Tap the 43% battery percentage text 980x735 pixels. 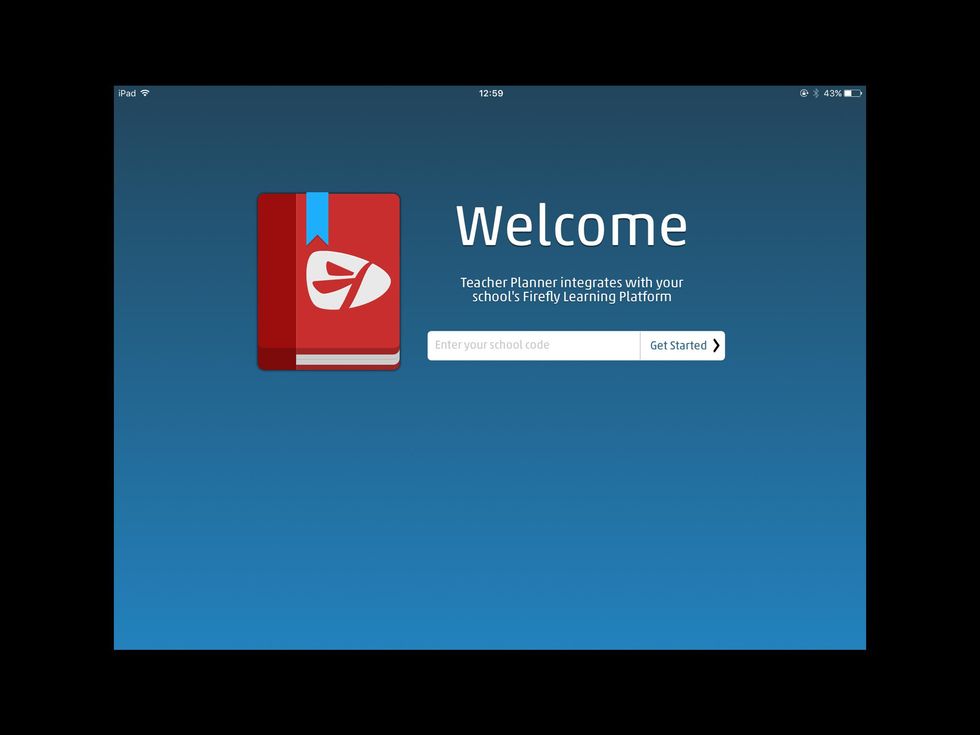(833, 92)
